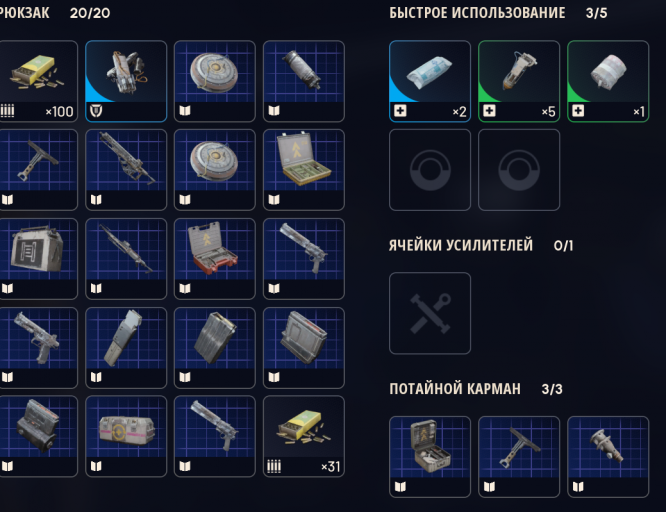Pick the grey metal crate blueprint with H marking
The height and width of the screenshot is (512, 666).
(37, 259)
